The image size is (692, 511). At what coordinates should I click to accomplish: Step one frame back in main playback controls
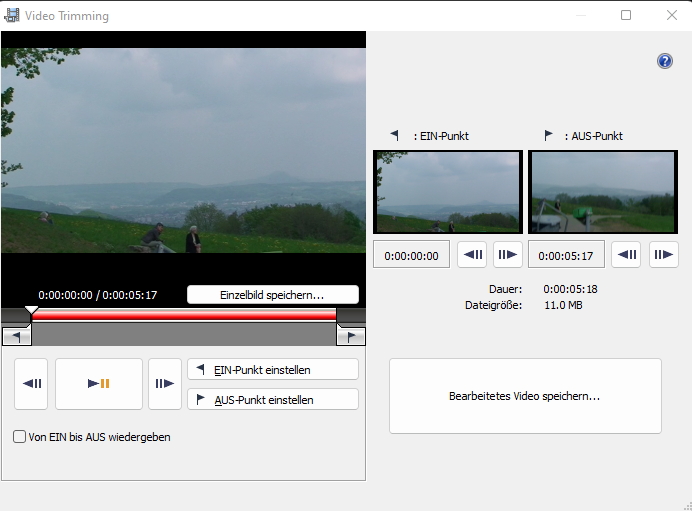tap(31, 384)
